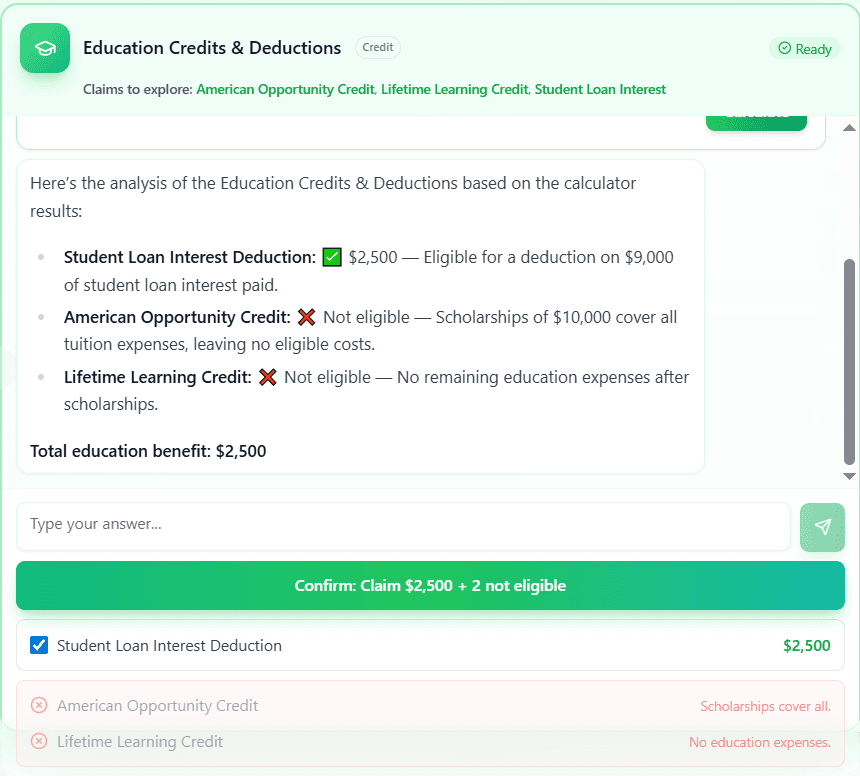Image resolution: width=860 pixels, height=776 pixels.
Task: Click the paper plane send icon
Action: 822,527
